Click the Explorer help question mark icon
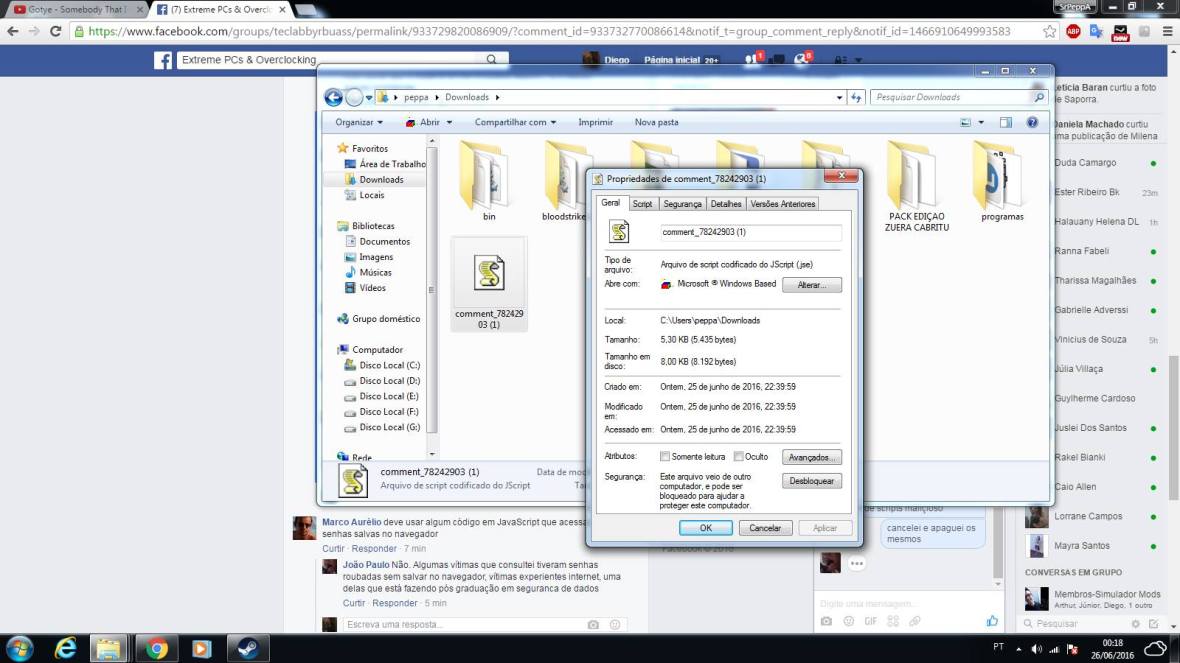 pyautogui.click(x=1031, y=122)
